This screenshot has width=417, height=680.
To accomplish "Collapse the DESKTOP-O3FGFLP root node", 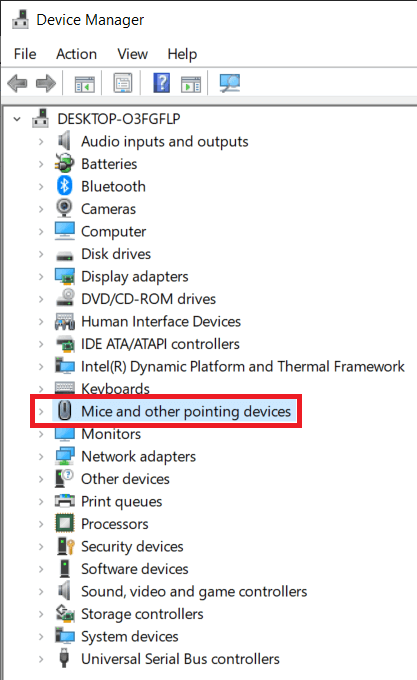I will click(x=17, y=119).
